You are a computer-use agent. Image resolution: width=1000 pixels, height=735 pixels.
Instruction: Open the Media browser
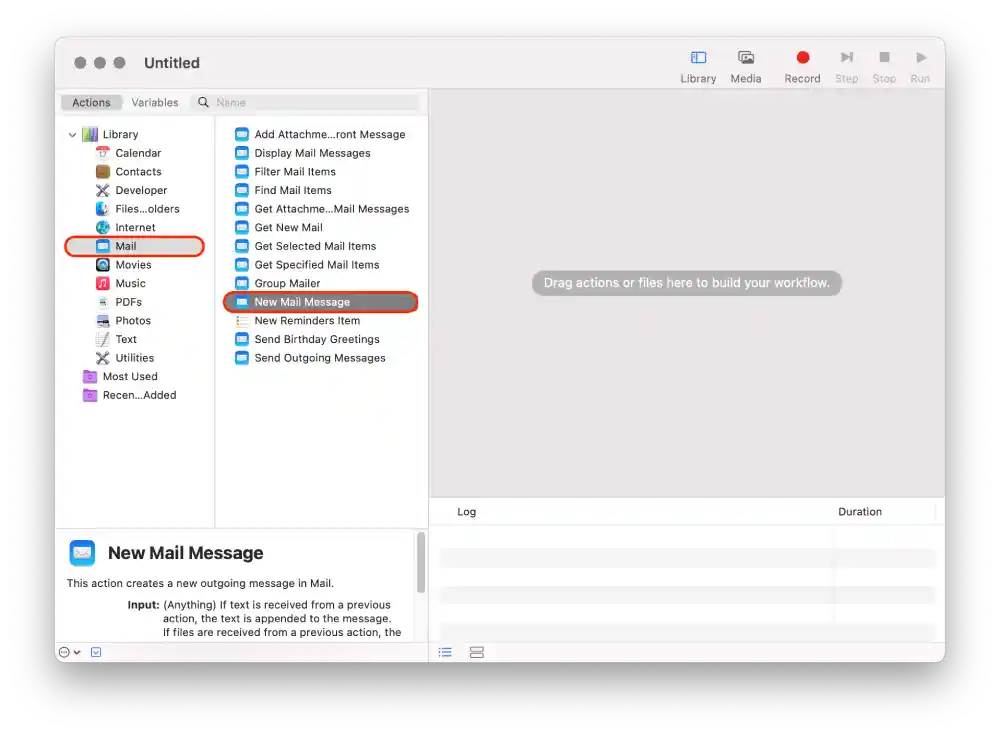tap(746, 67)
